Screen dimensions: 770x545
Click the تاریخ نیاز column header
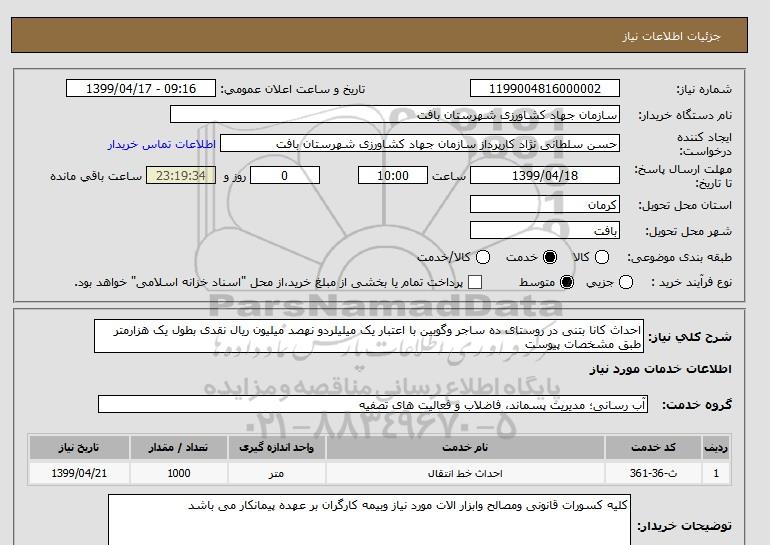79,447
